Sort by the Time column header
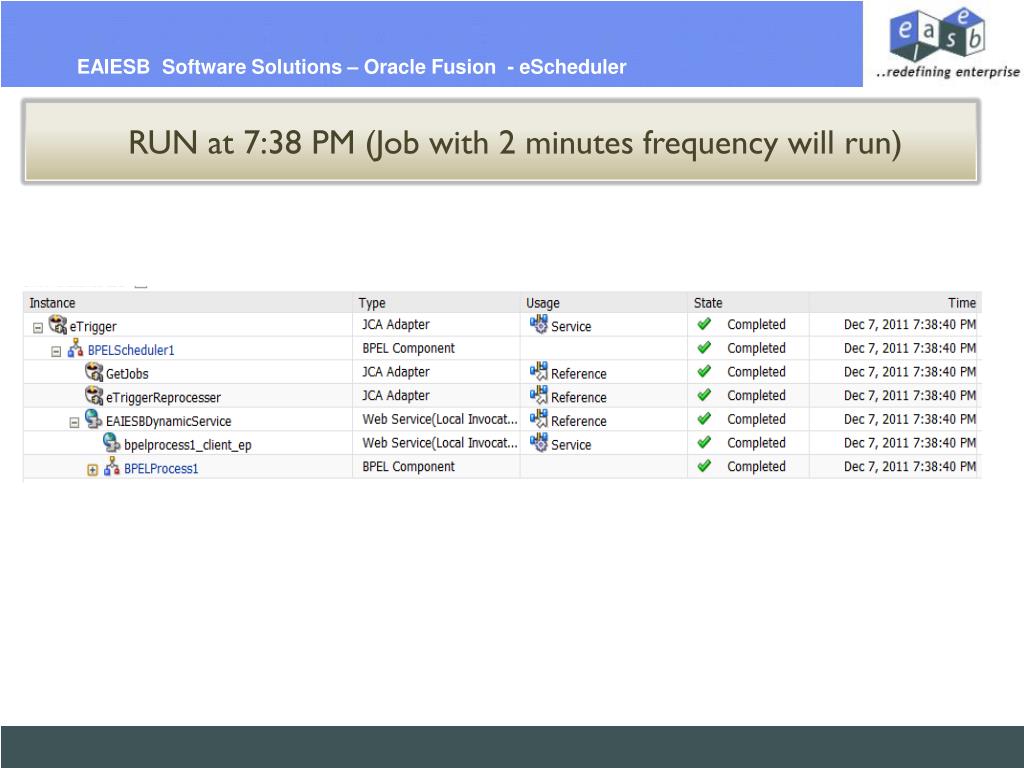1024x768 pixels. tap(962, 303)
